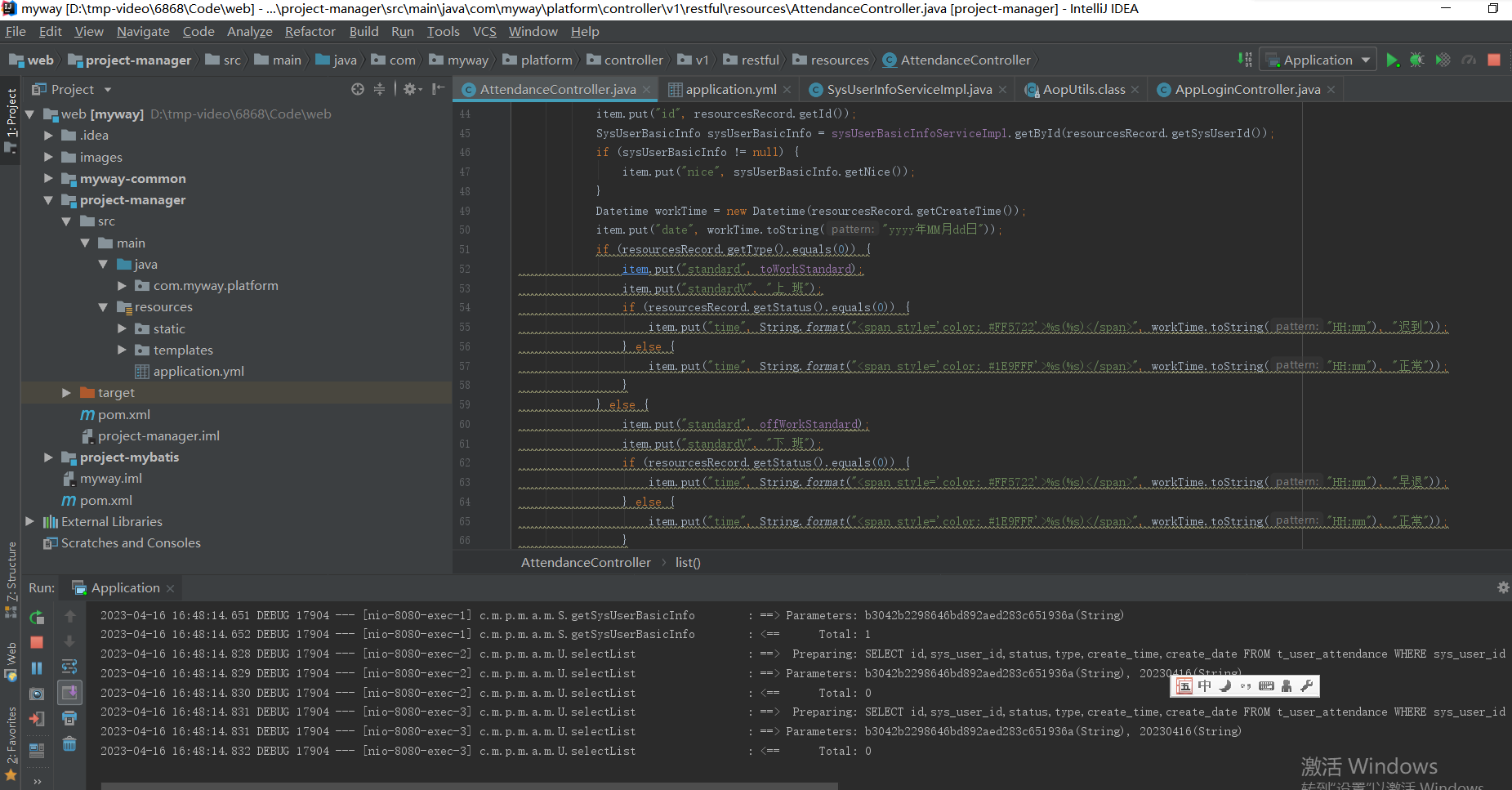Image resolution: width=1512 pixels, height=790 pixels.
Task: Switch to the AppLoginController.java tab
Action: (x=1247, y=89)
